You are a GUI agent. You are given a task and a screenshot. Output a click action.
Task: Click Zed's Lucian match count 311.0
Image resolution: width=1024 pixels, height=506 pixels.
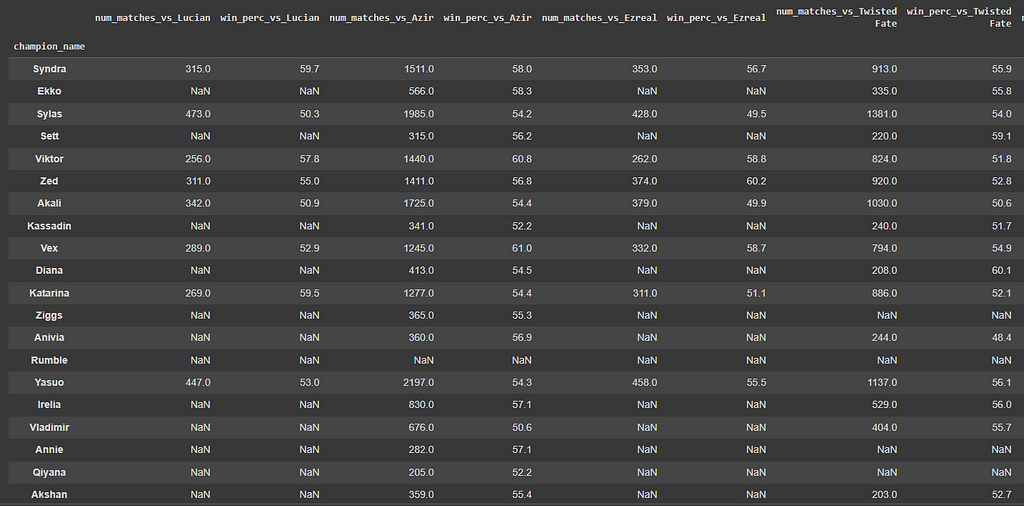pos(197,182)
